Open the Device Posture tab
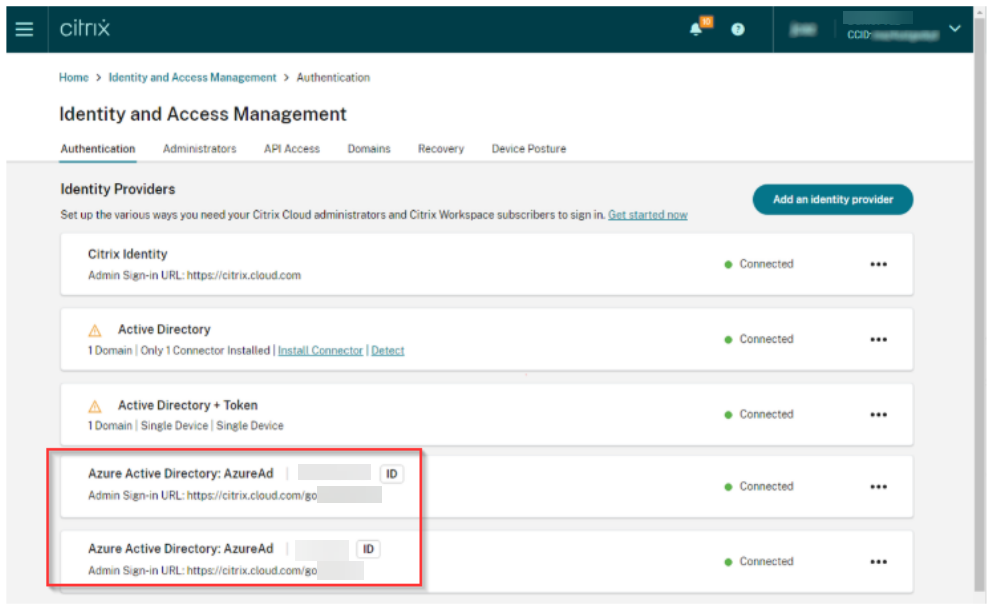989x612 pixels. [529, 149]
